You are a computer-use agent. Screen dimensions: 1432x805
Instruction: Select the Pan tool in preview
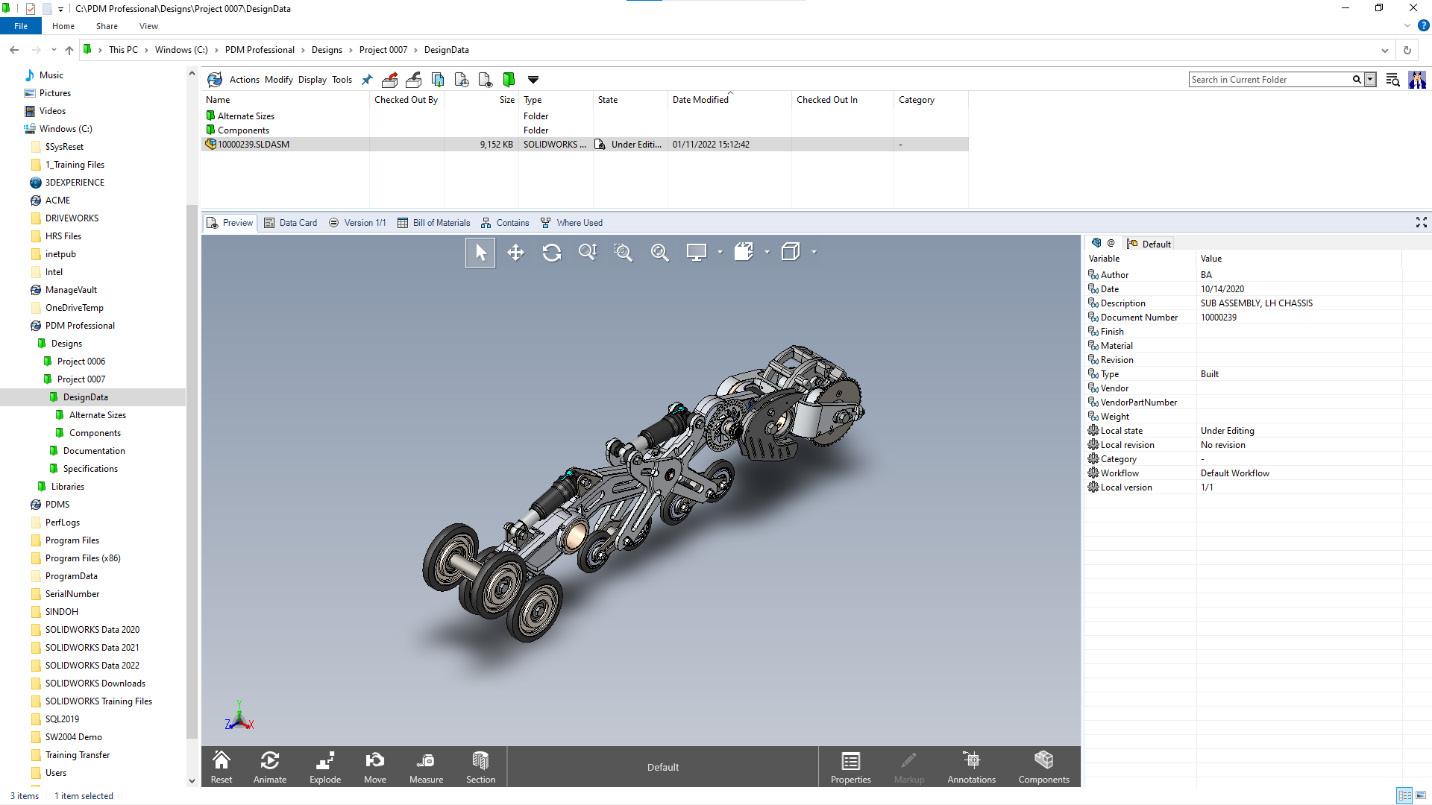(x=516, y=253)
